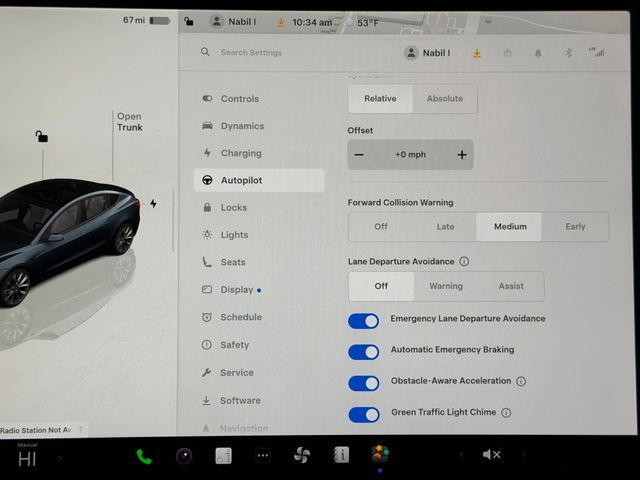The image size is (640, 480).
Task: Tap Open Trunk label
Action: tap(129, 122)
